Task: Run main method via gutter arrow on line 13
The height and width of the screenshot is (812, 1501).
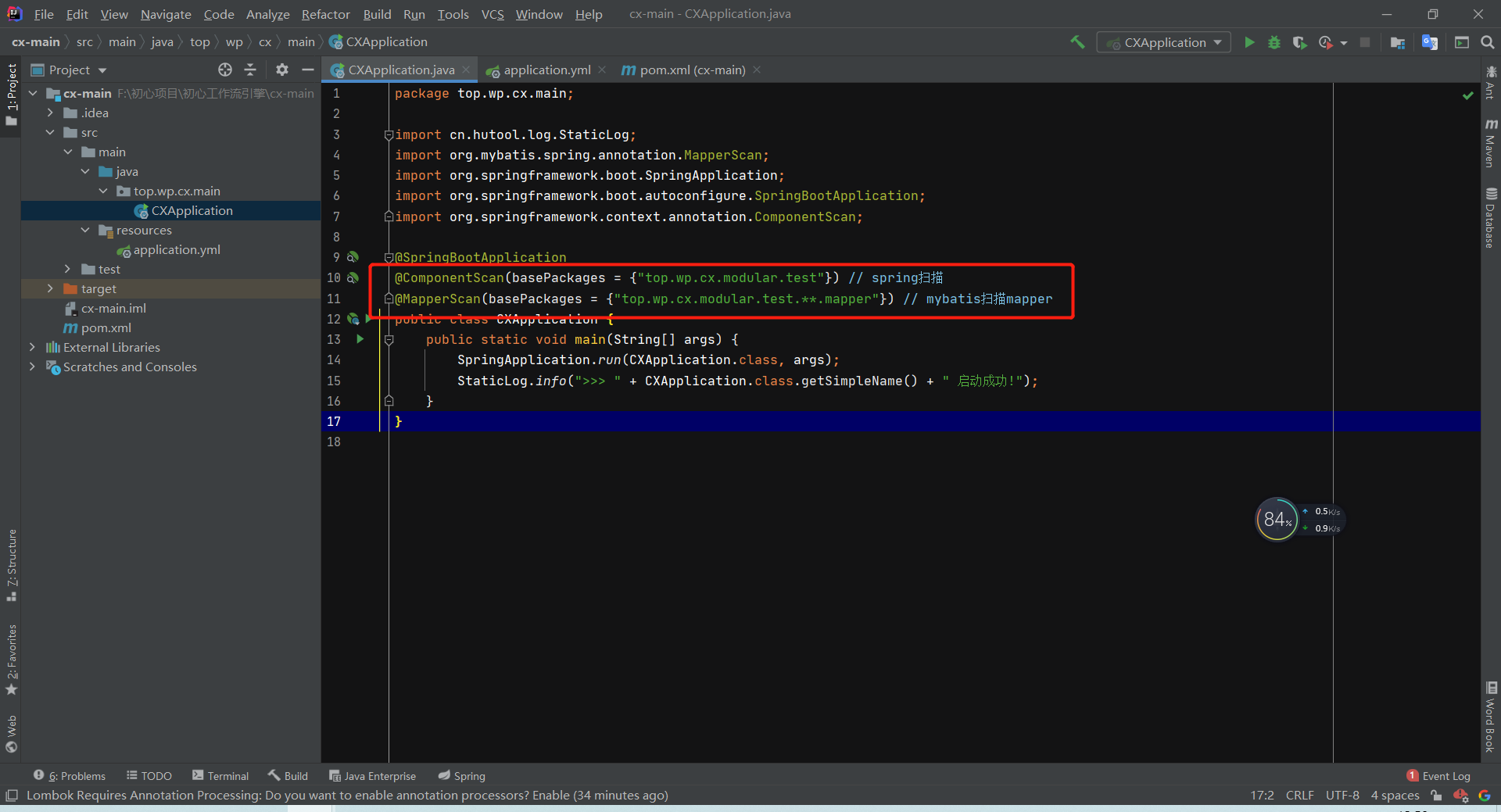Action: (x=360, y=339)
